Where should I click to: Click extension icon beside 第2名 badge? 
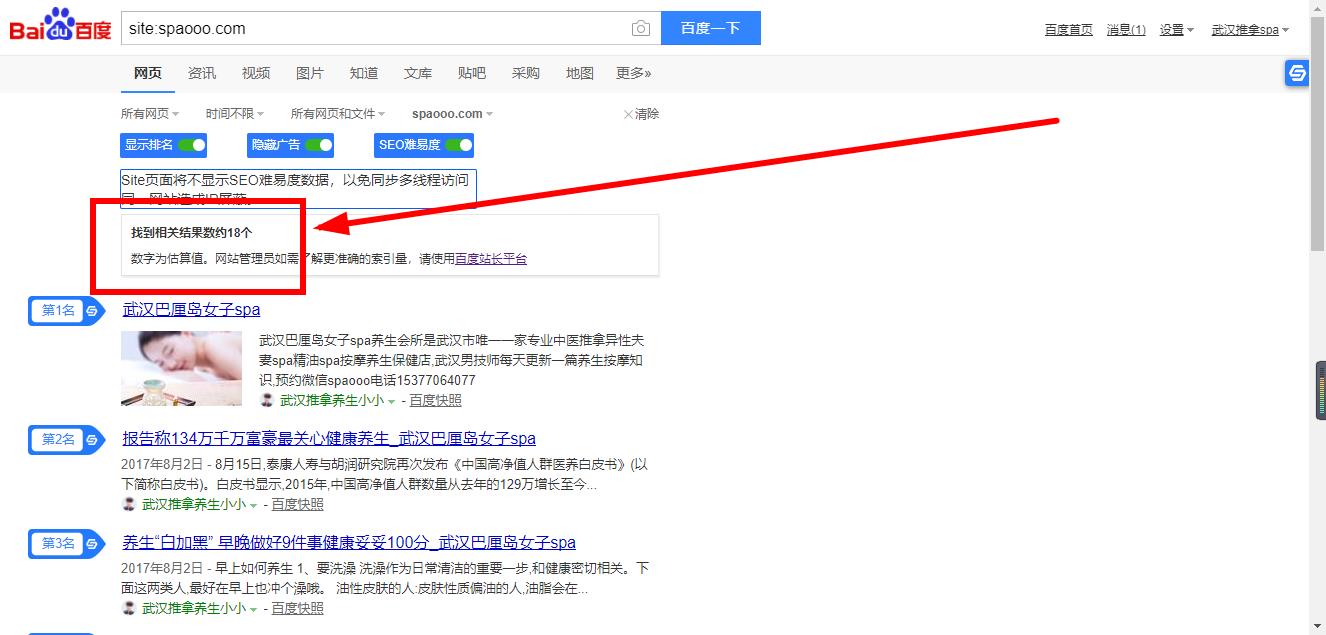coord(92,439)
